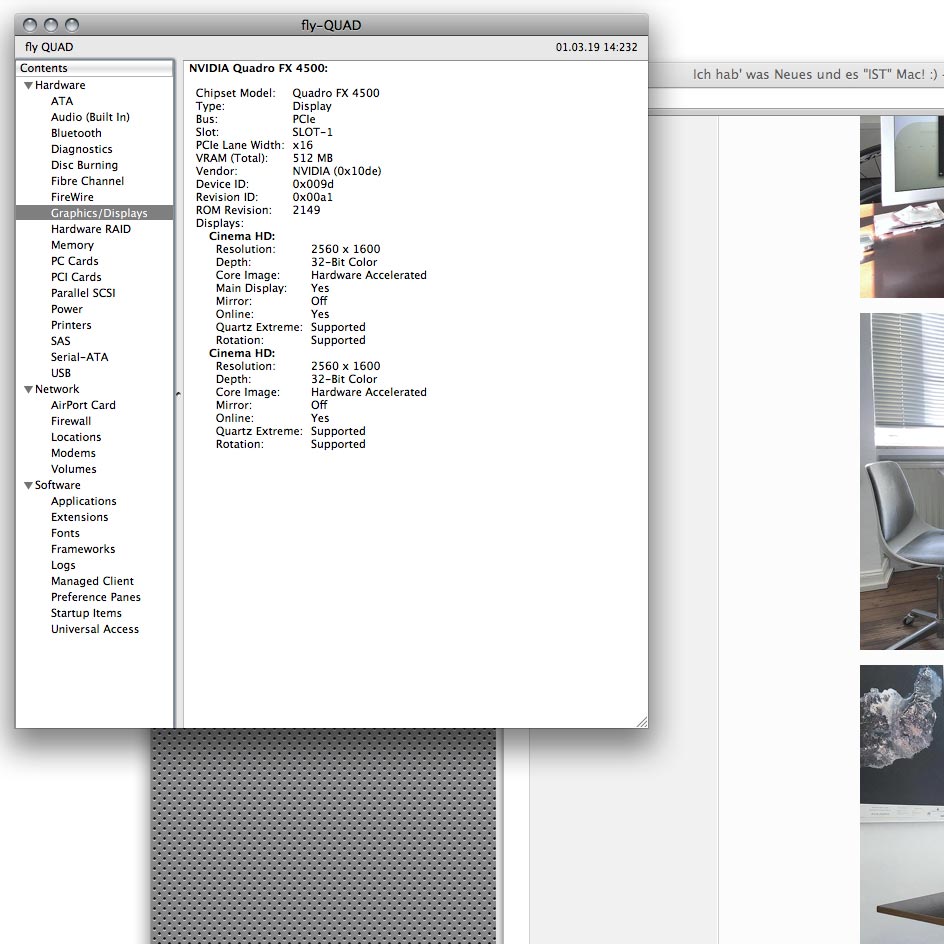Collapse the Hardware disclosure triangle
This screenshot has width=944, height=944.
(x=28, y=86)
